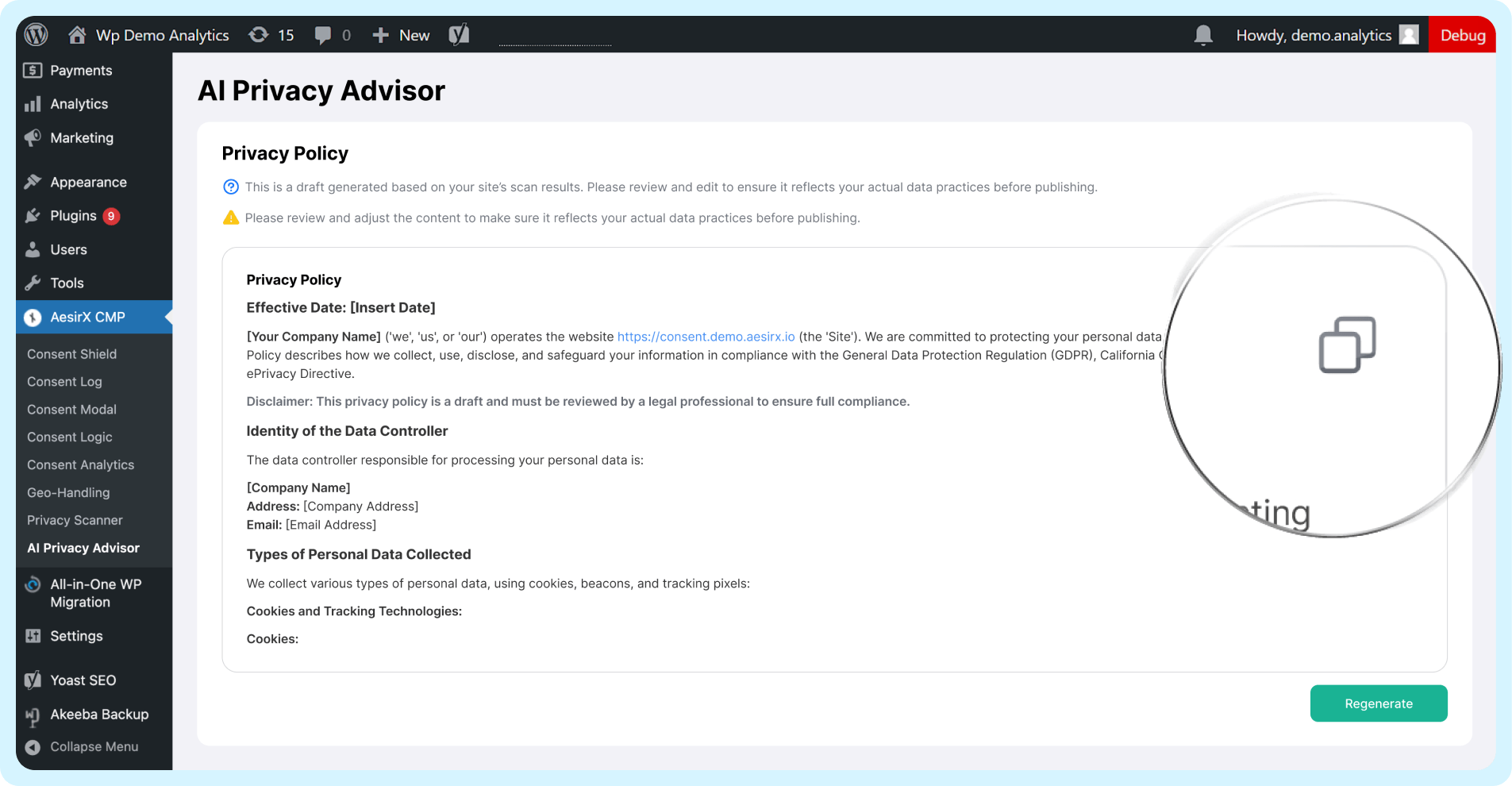Screen dimensions: 1512x786
Task: Click the Yoast SEO icon in admin bar
Action: click(x=459, y=34)
